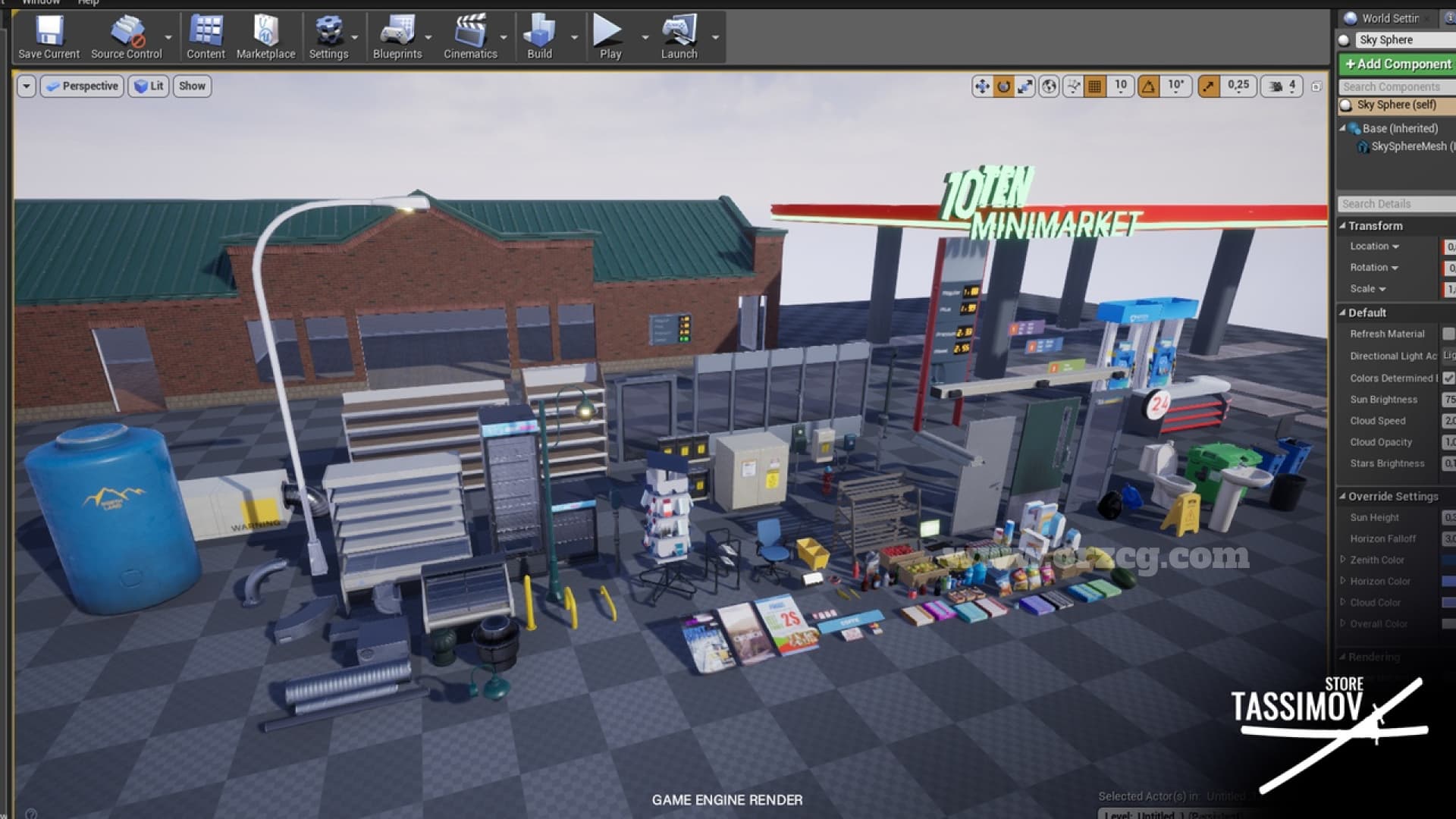Collapse the Default section

point(1342,312)
